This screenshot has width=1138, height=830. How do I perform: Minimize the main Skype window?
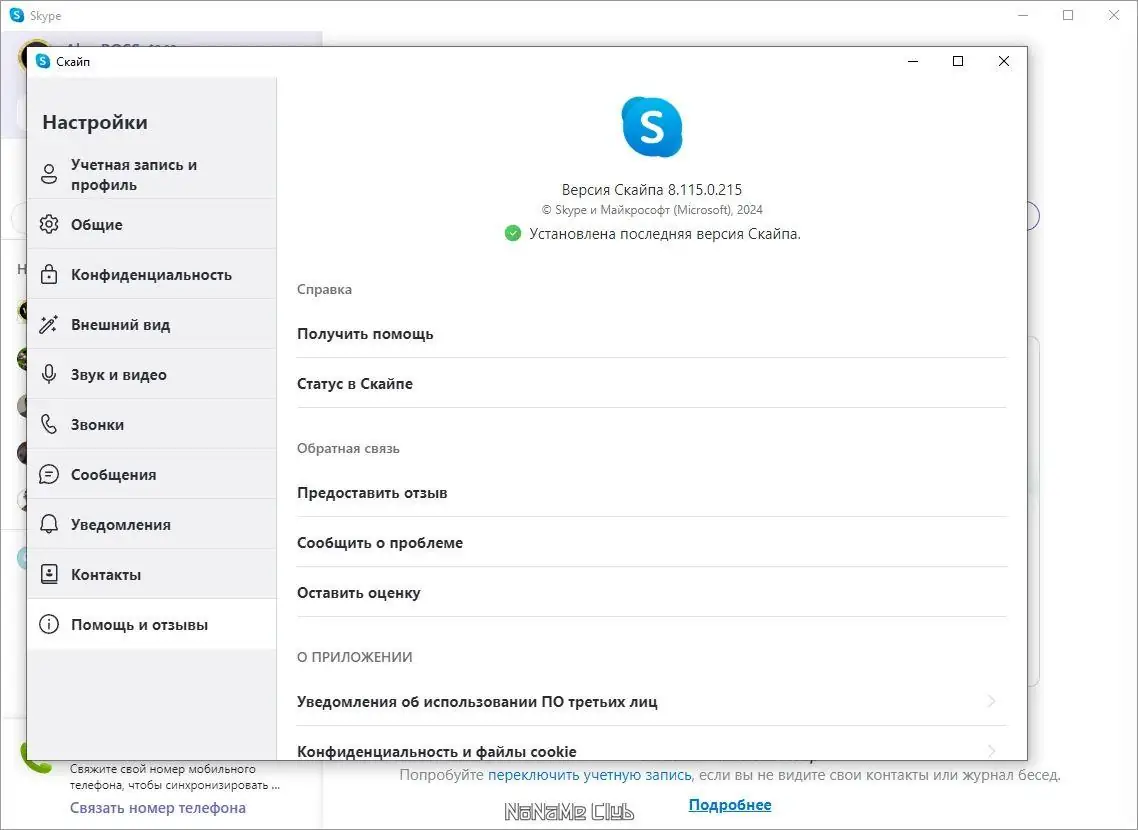click(x=1023, y=15)
